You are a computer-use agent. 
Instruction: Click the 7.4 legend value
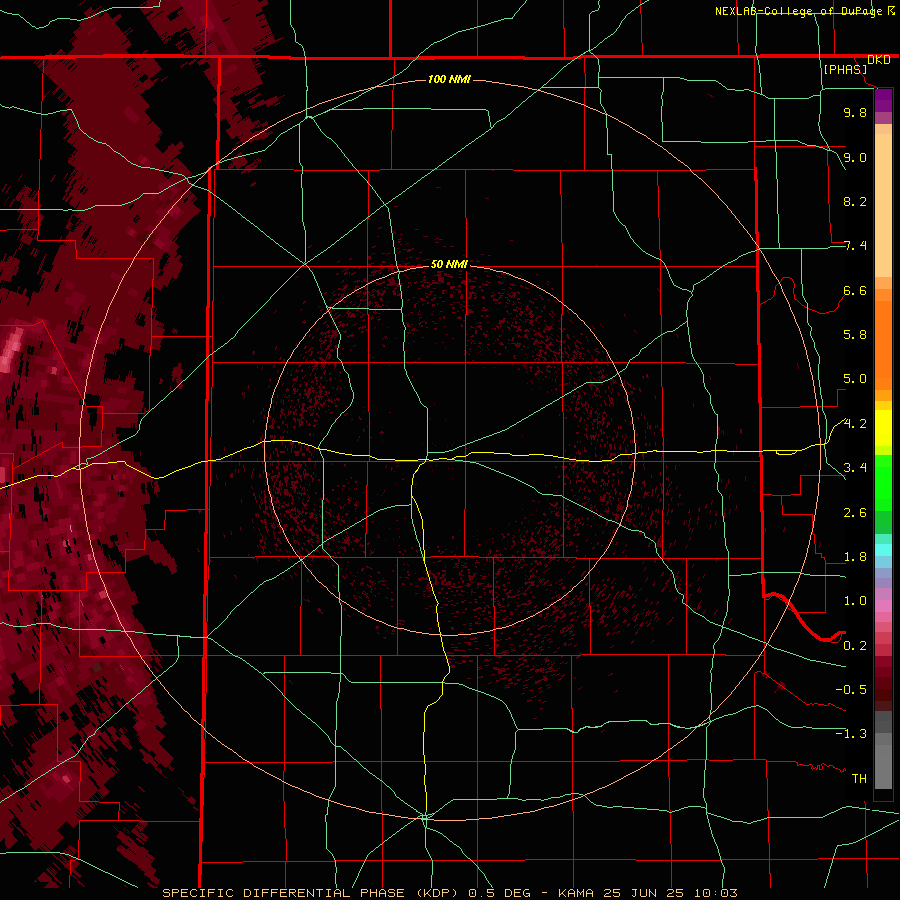click(x=855, y=246)
